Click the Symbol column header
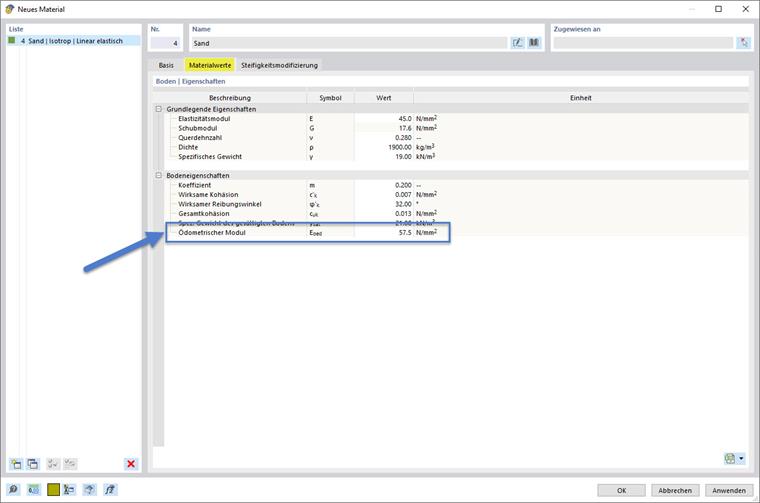This screenshot has width=760, height=503. pyautogui.click(x=330, y=98)
